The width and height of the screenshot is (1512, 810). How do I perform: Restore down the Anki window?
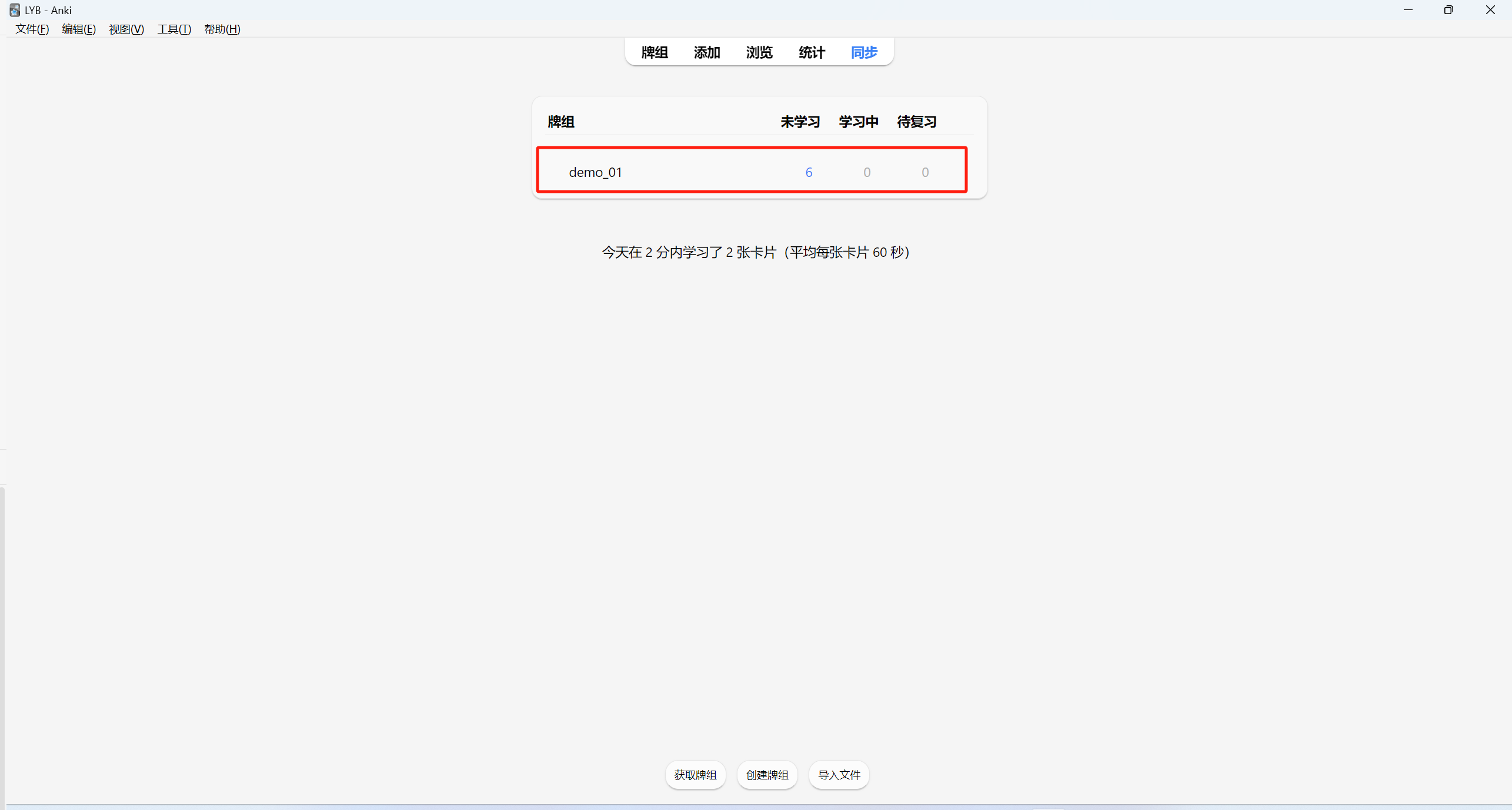[x=1448, y=10]
